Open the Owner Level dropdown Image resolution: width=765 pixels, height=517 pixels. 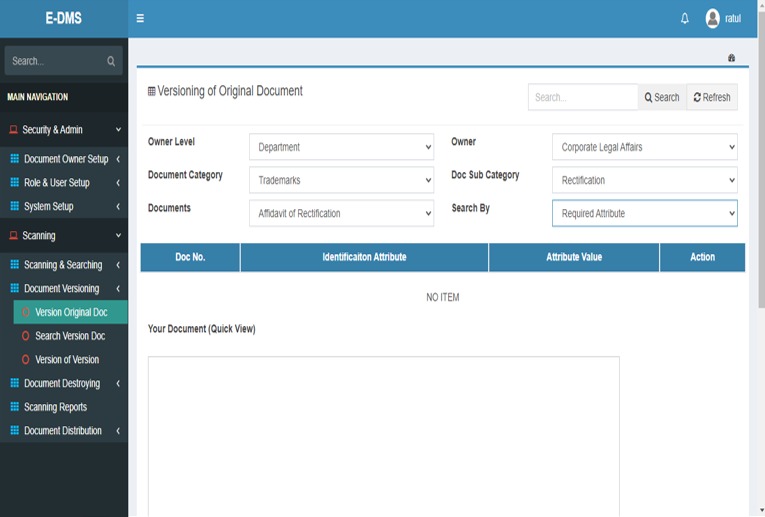(342, 147)
